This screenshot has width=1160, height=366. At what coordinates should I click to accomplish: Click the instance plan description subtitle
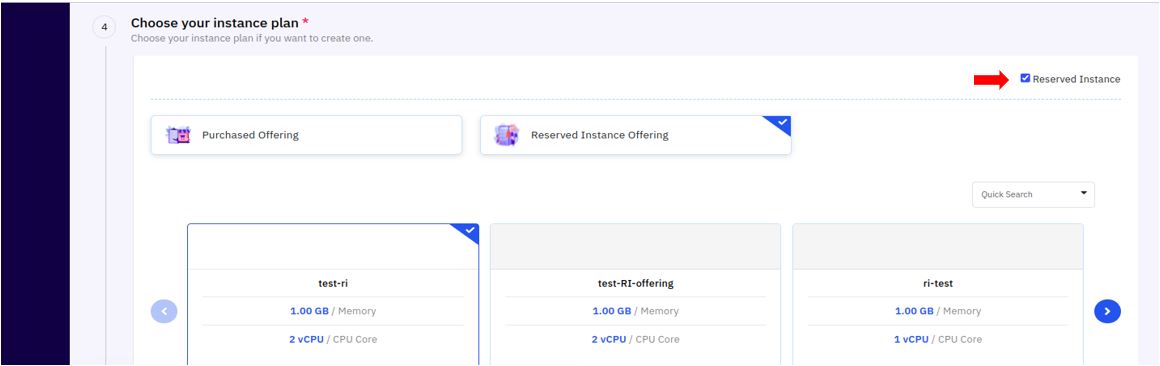pyautogui.click(x=252, y=38)
